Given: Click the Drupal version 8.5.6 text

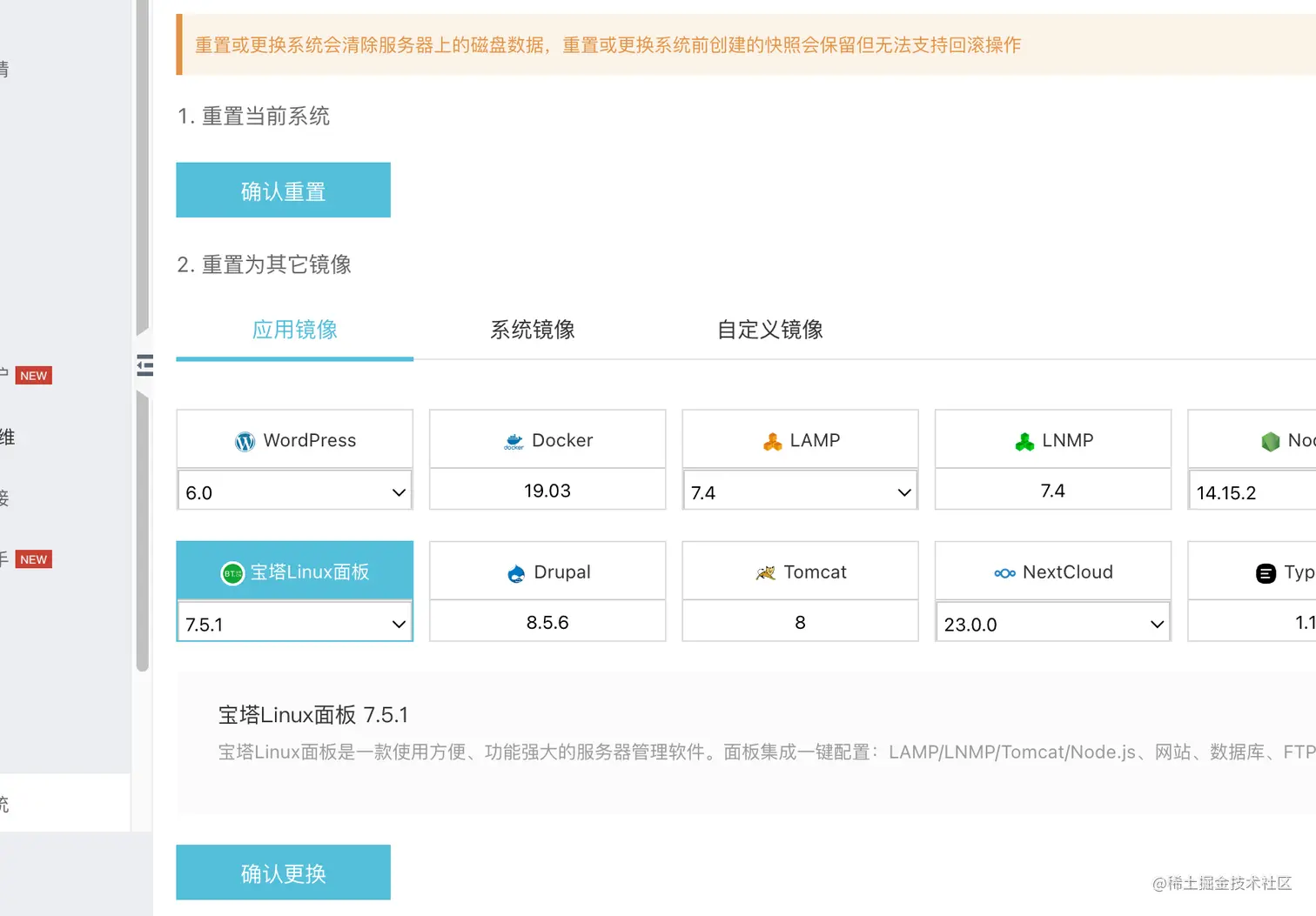Looking at the screenshot, I should pos(547,622).
